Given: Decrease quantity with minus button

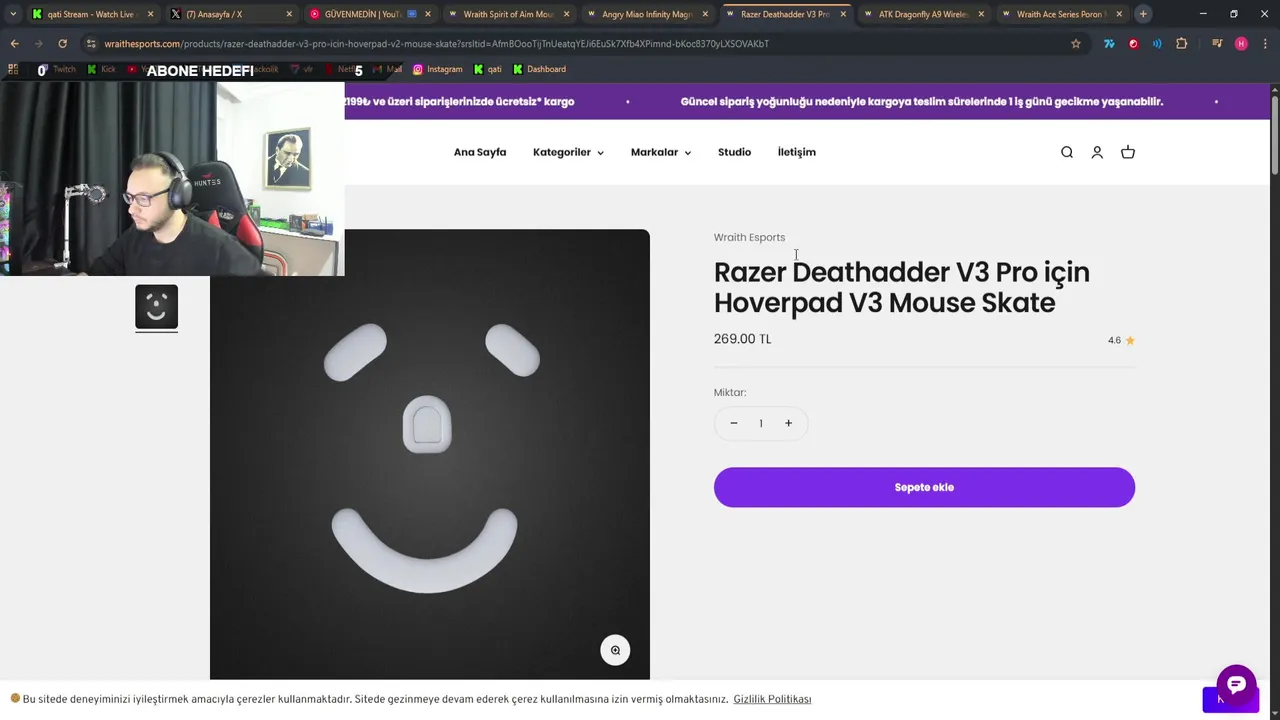Looking at the screenshot, I should tap(733, 423).
